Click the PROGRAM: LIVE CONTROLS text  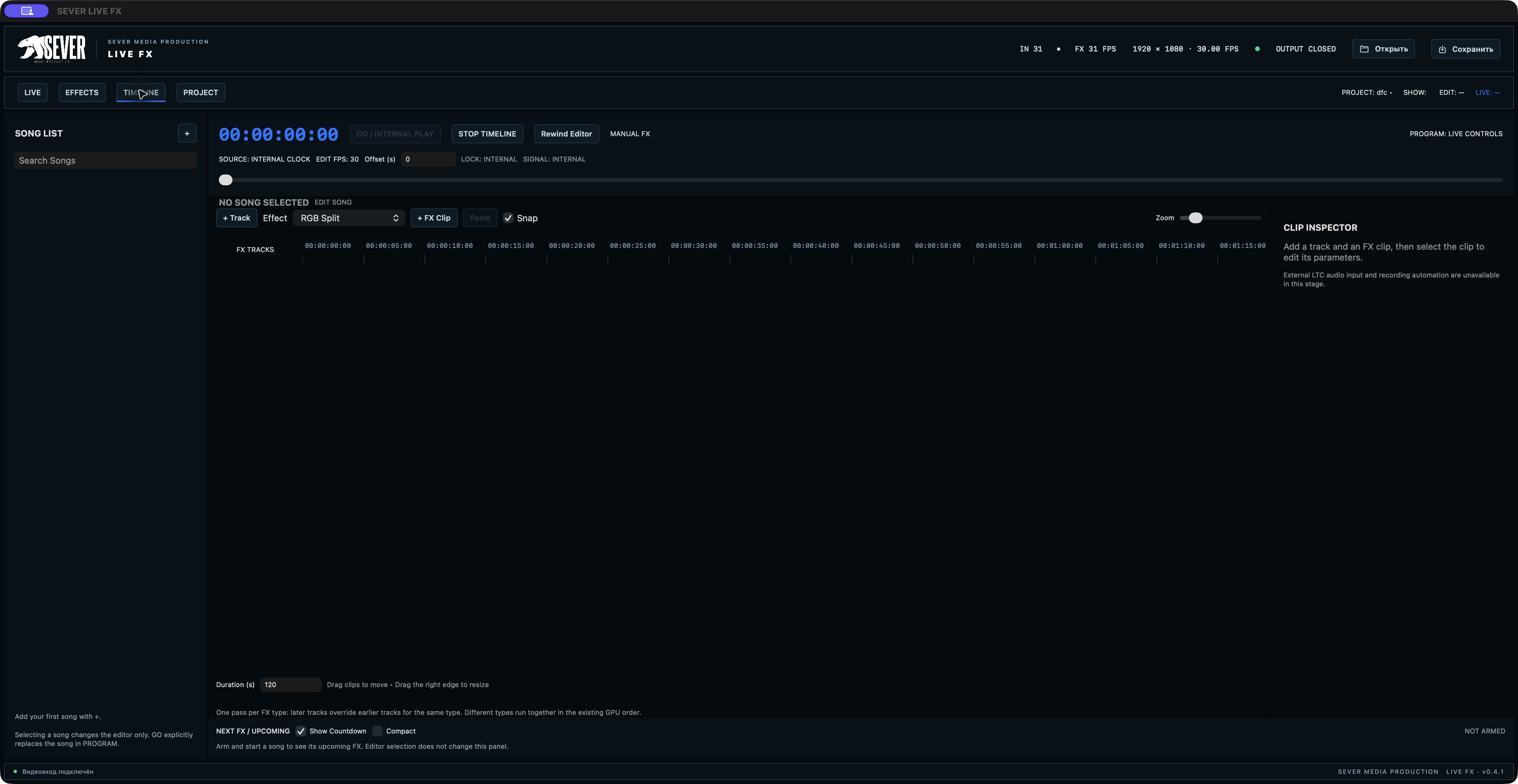1456,134
